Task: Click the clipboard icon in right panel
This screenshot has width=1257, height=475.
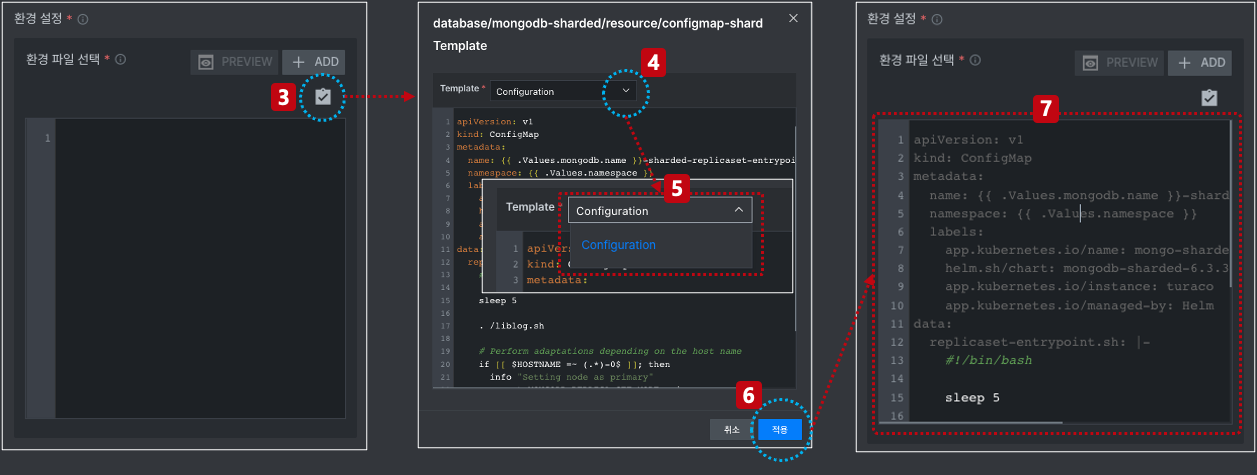Action: [x=1209, y=97]
